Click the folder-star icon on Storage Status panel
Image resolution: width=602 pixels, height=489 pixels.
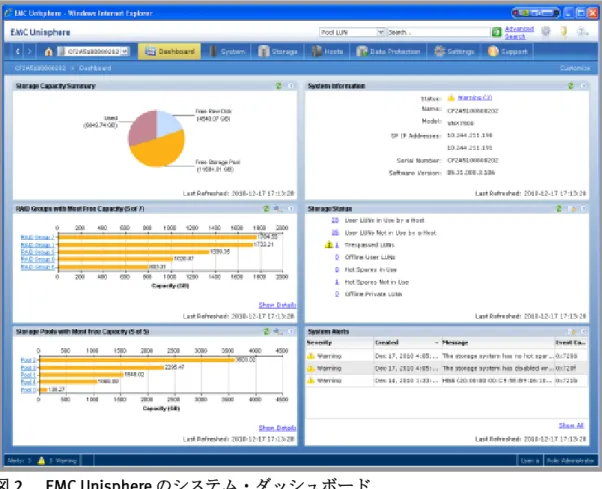[x=572, y=208]
